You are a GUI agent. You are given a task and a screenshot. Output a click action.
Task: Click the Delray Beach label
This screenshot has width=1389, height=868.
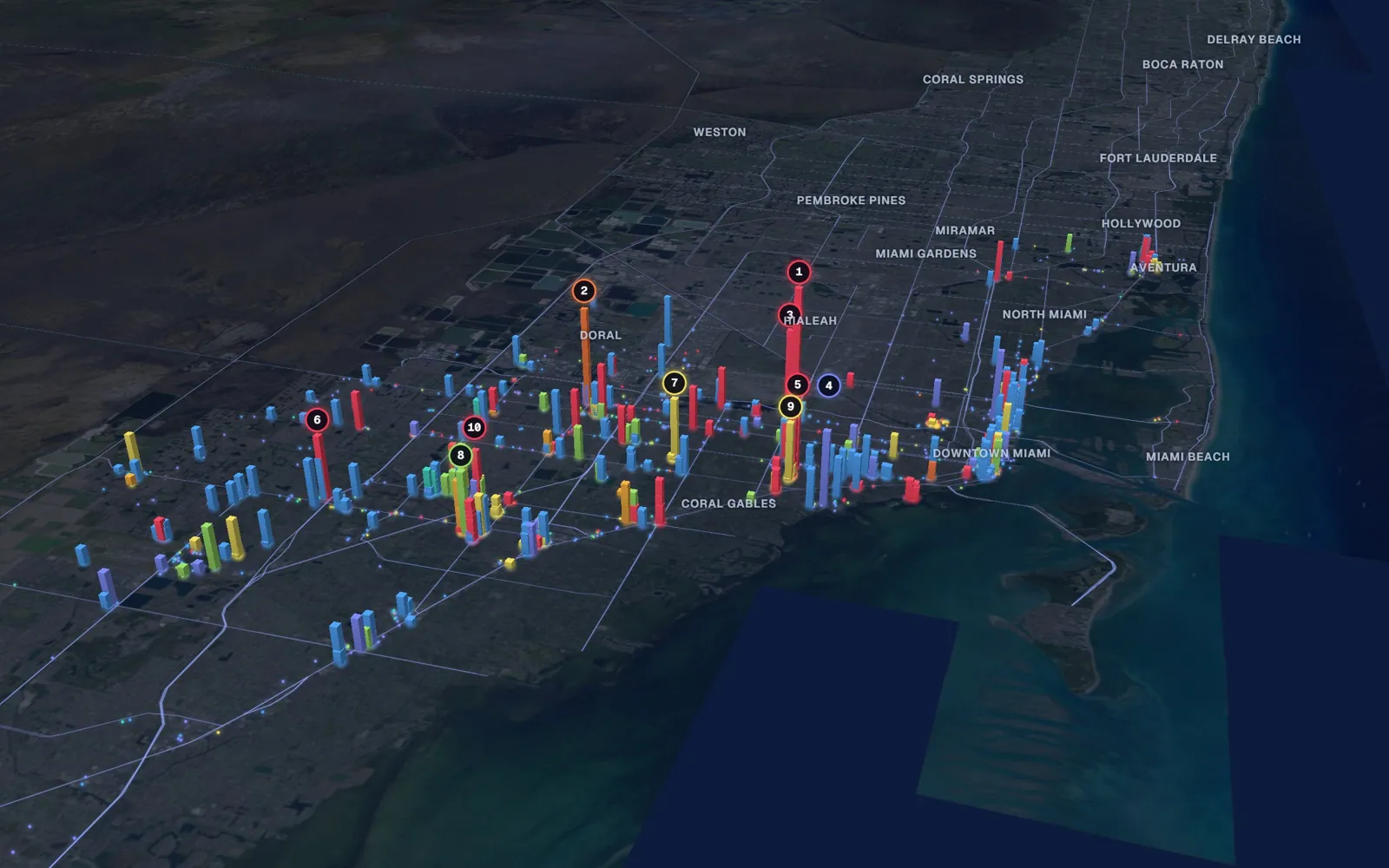pos(1254,39)
